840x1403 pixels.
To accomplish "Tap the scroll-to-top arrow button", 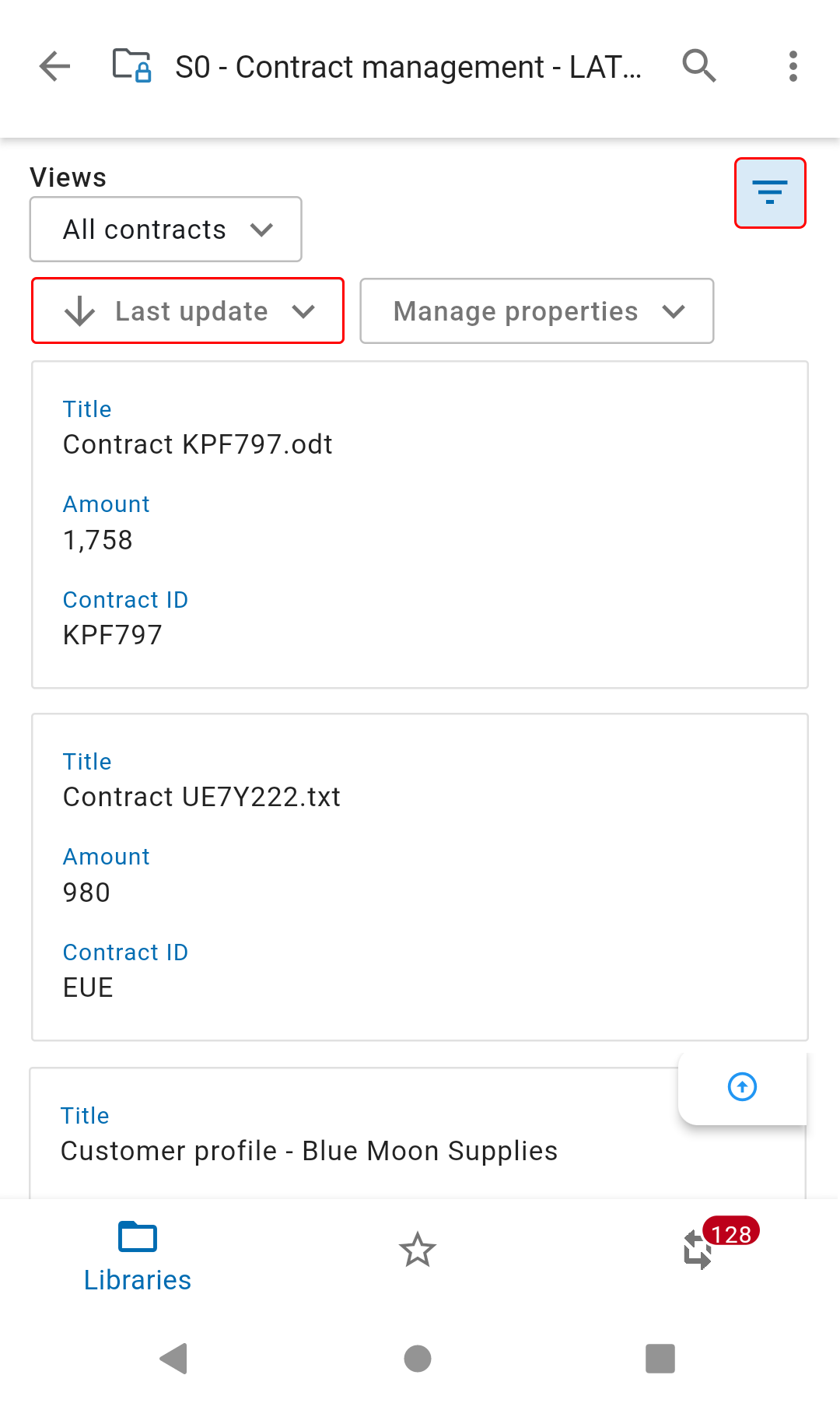I will (742, 1087).
